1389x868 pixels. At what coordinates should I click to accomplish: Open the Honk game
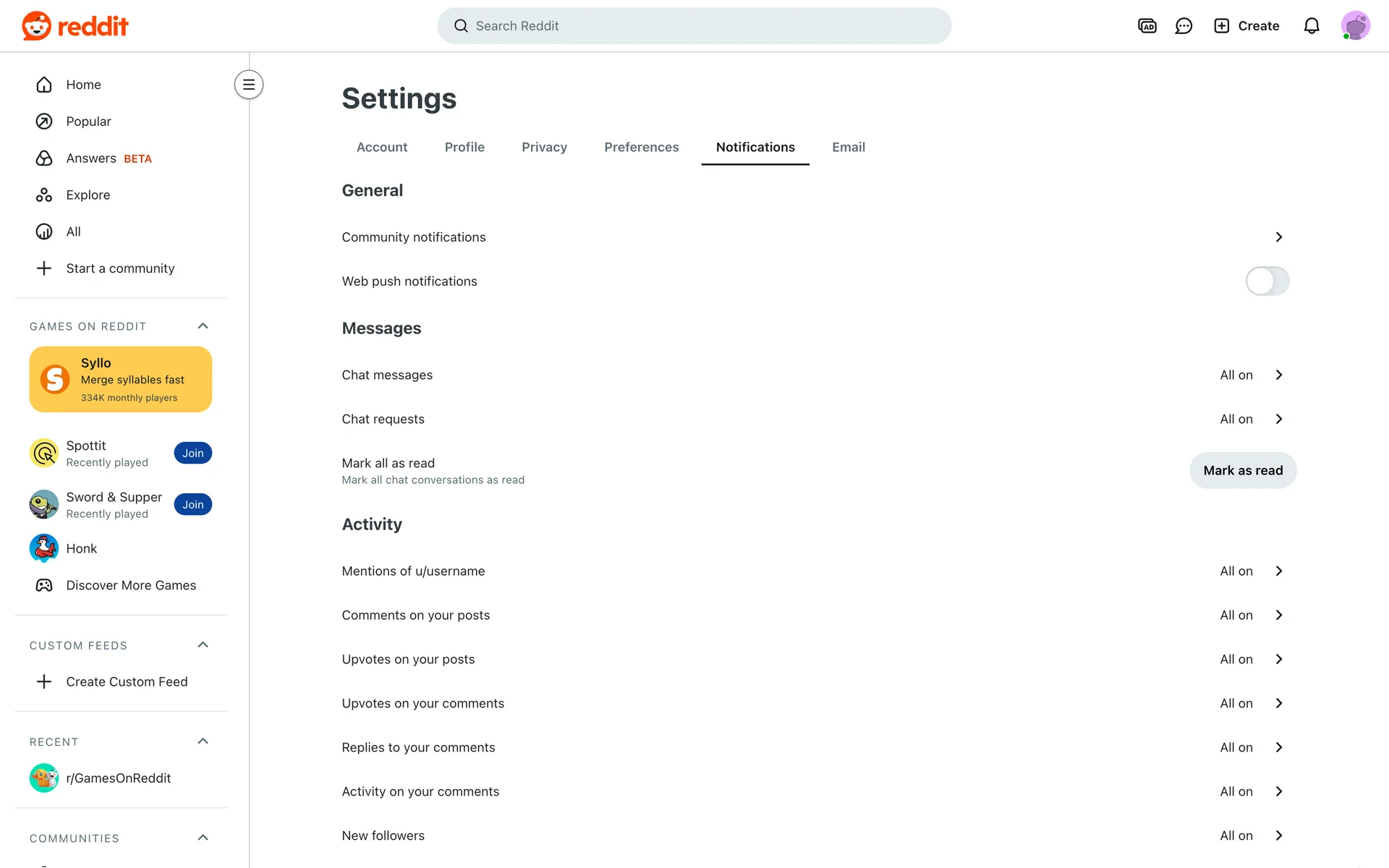81,548
